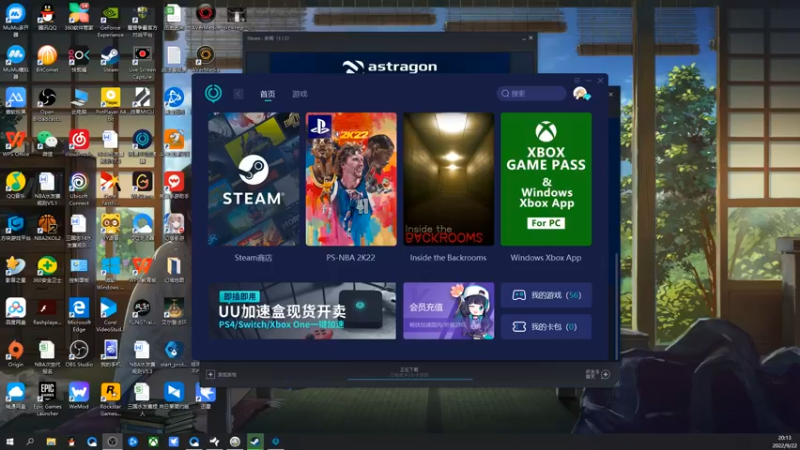Open Live Screen Capture desktop icon
Screen dimensions: 800x450
pos(142,62)
